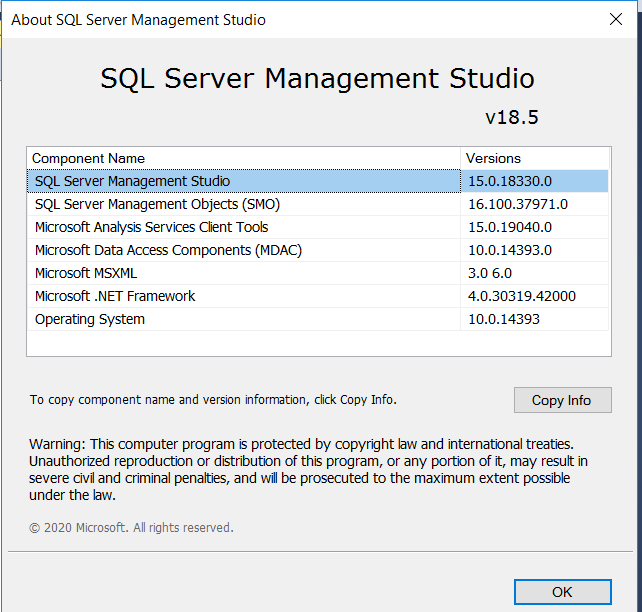Click the dialog title bar text
The height and width of the screenshot is (612, 642).
(138, 20)
